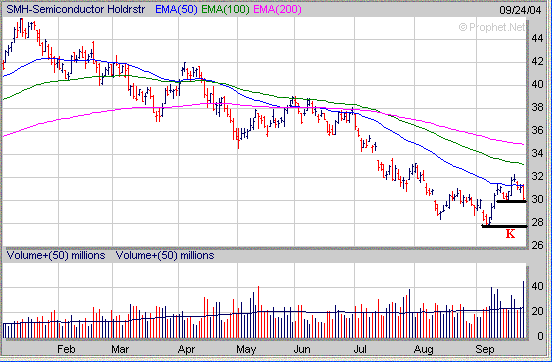
Task: Click the Apr month axis label
Action: (x=186, y=349)
